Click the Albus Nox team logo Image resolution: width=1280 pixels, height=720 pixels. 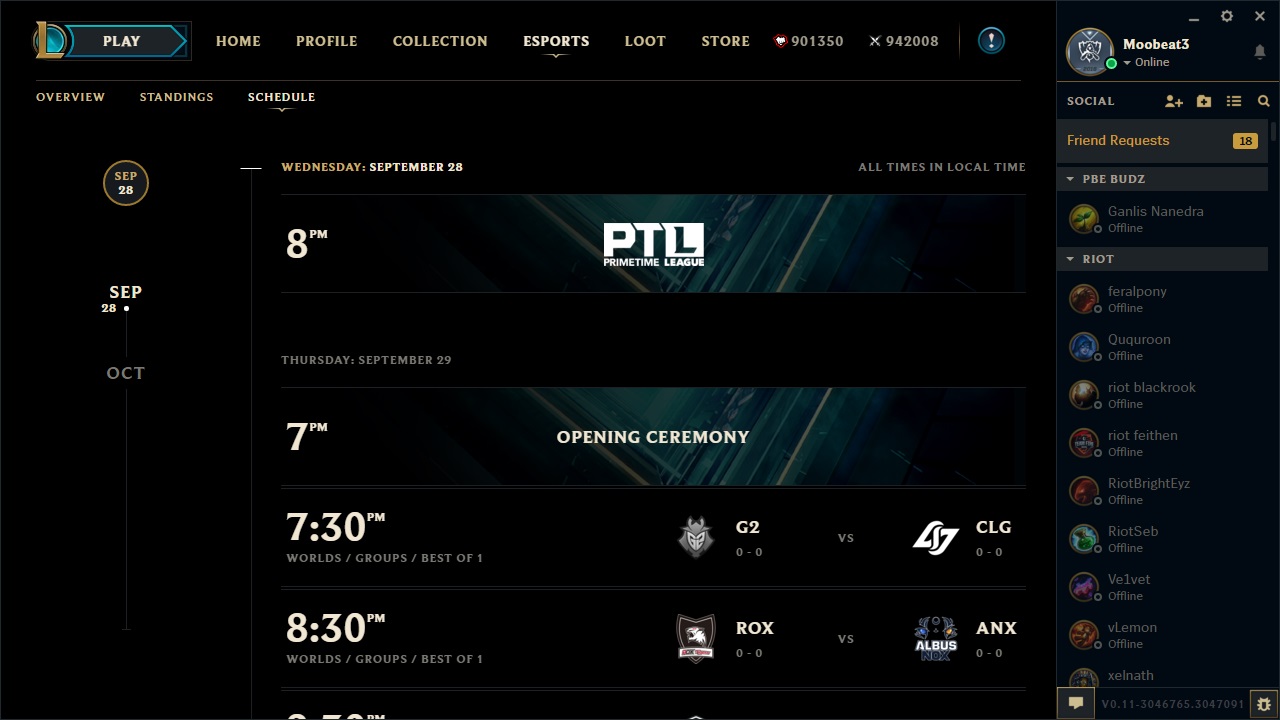(x=936, y=638)
